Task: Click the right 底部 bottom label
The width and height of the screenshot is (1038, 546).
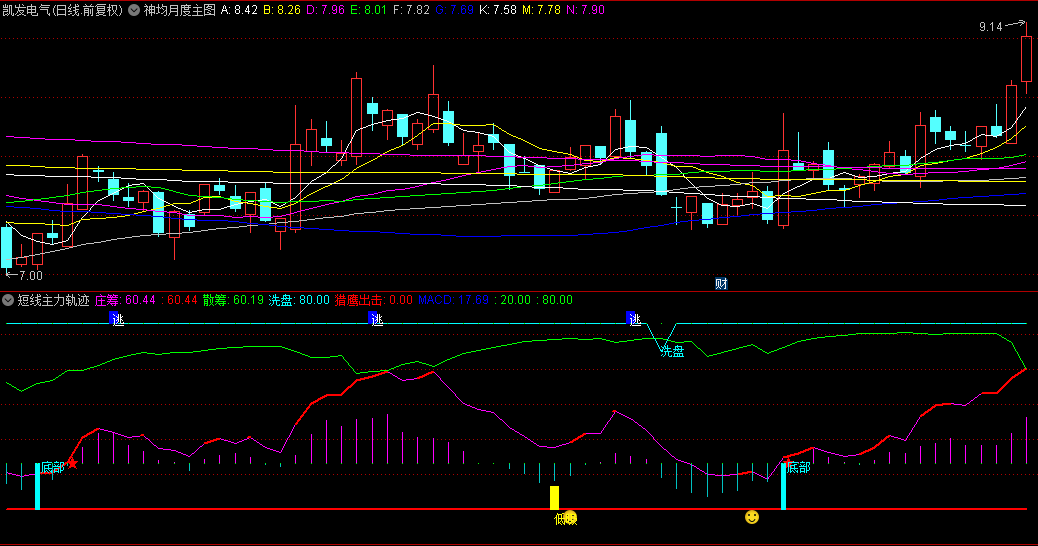Action: [x=798, y=467]
